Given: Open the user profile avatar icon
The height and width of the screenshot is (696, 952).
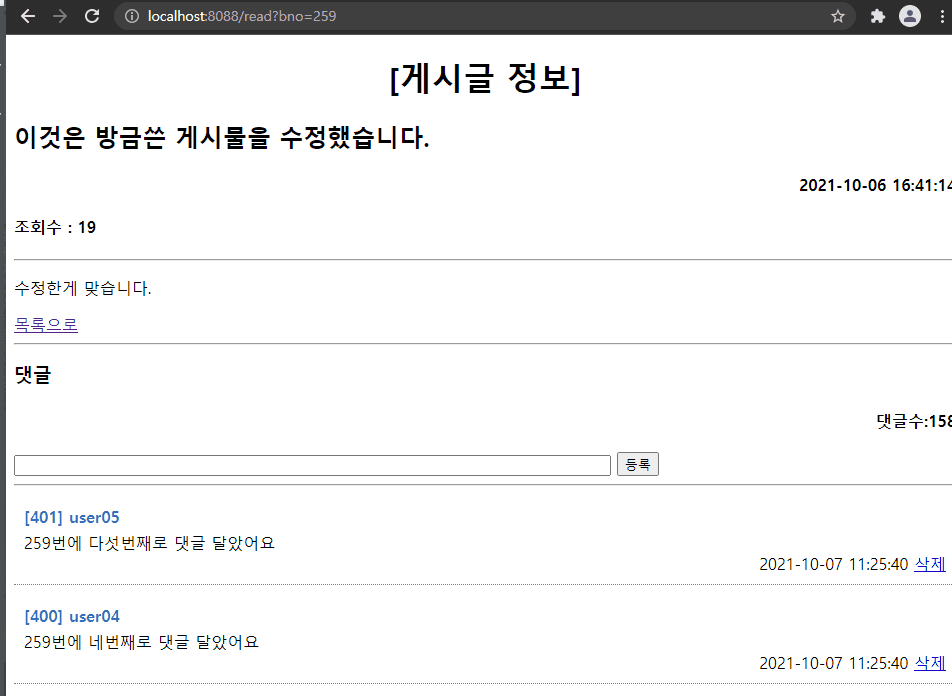Looking at the screenshot, I should tap(910, 16).
